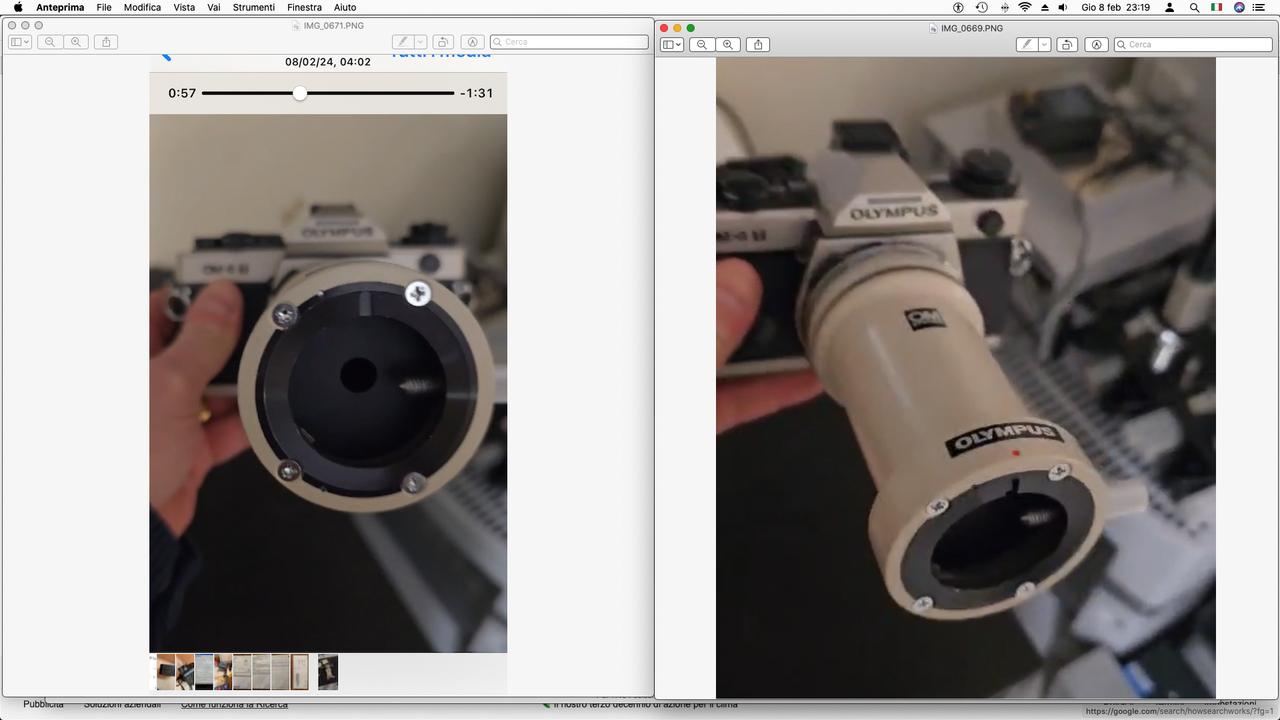Open the Aiuto menu

pyautogui.click(x=345, y=7)
